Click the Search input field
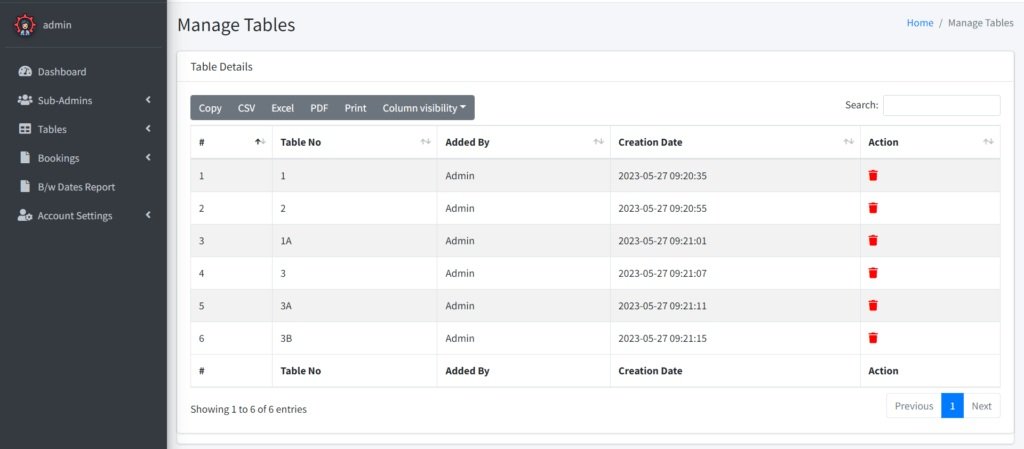This screenshot has height=449, width=1024. [940, 105]
